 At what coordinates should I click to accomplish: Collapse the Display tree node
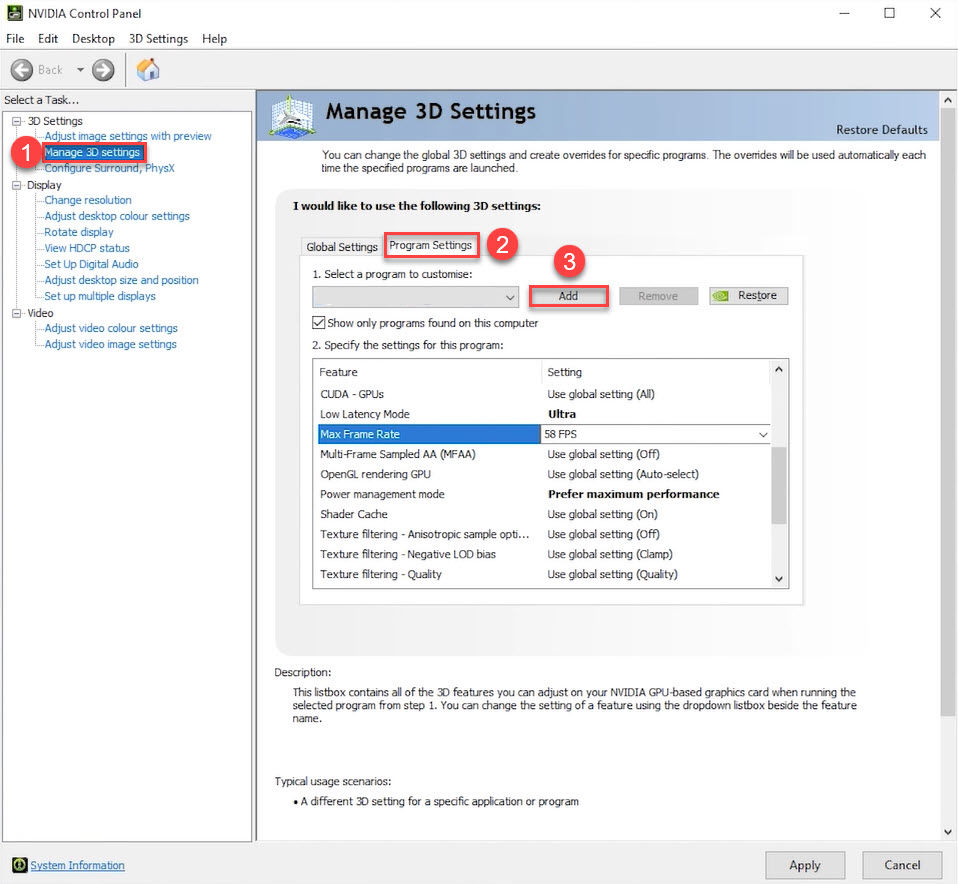[17, 185]
